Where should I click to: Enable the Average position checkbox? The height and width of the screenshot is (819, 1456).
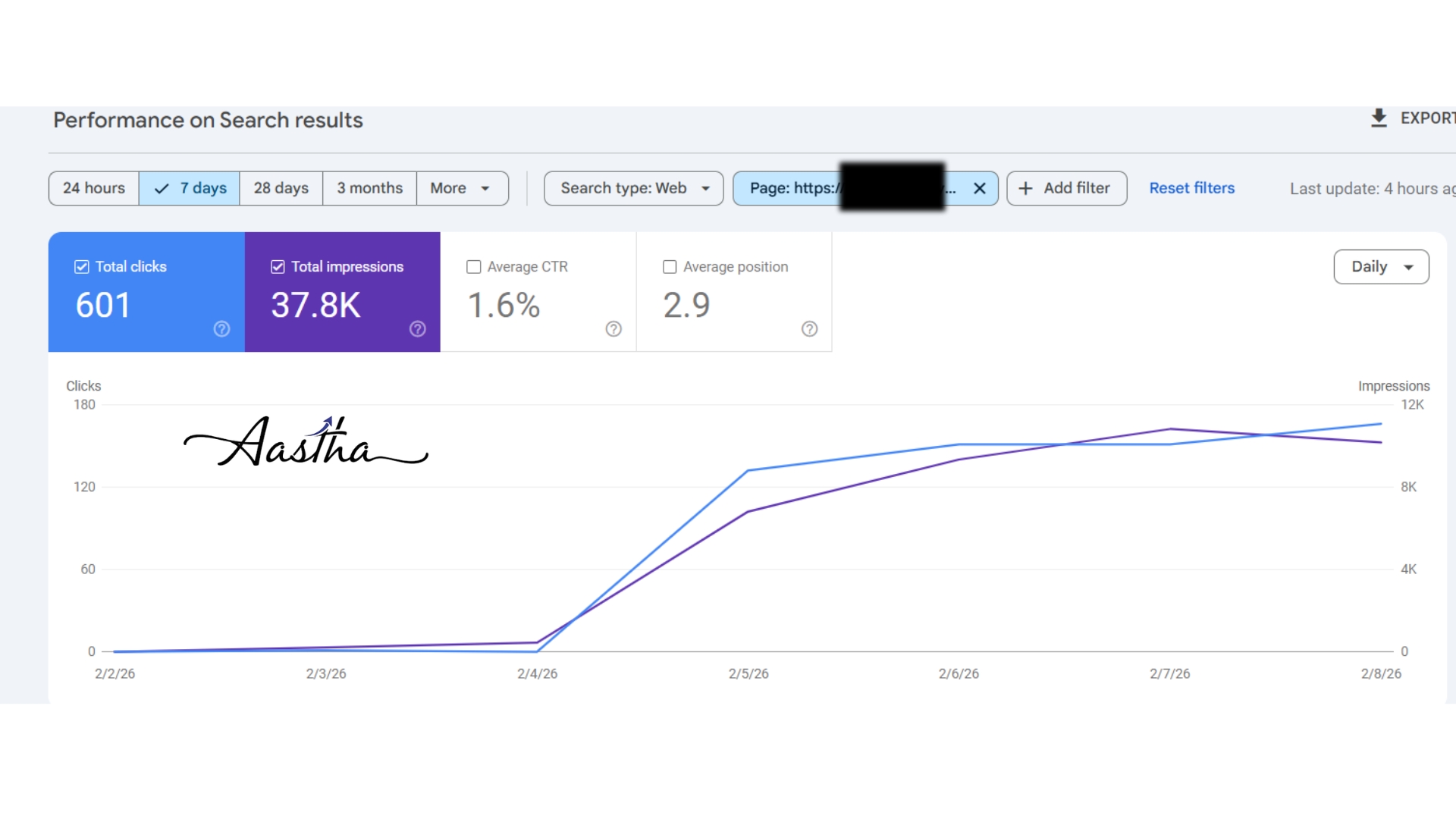pos(670,267)
